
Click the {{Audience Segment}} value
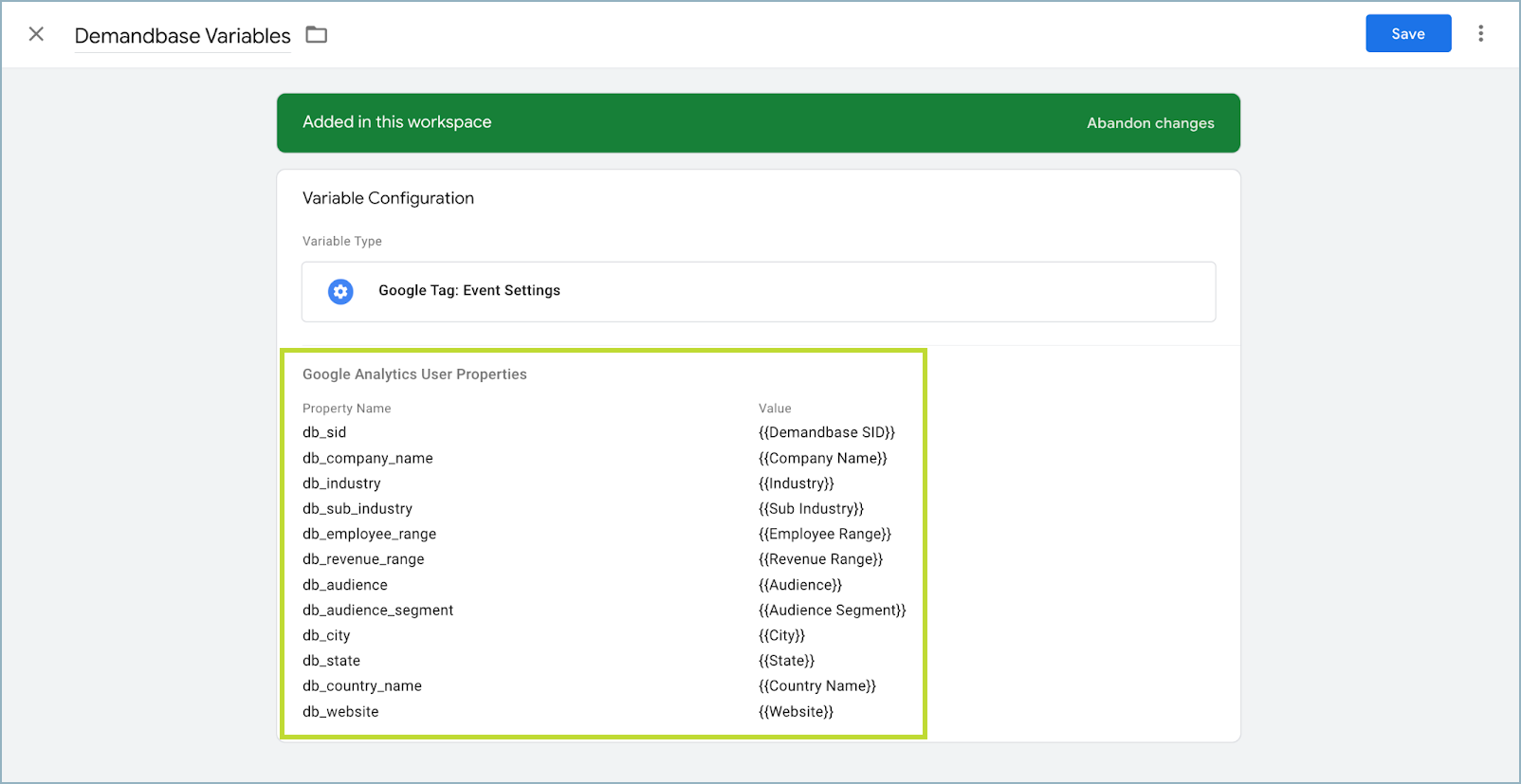pos(833,611)
